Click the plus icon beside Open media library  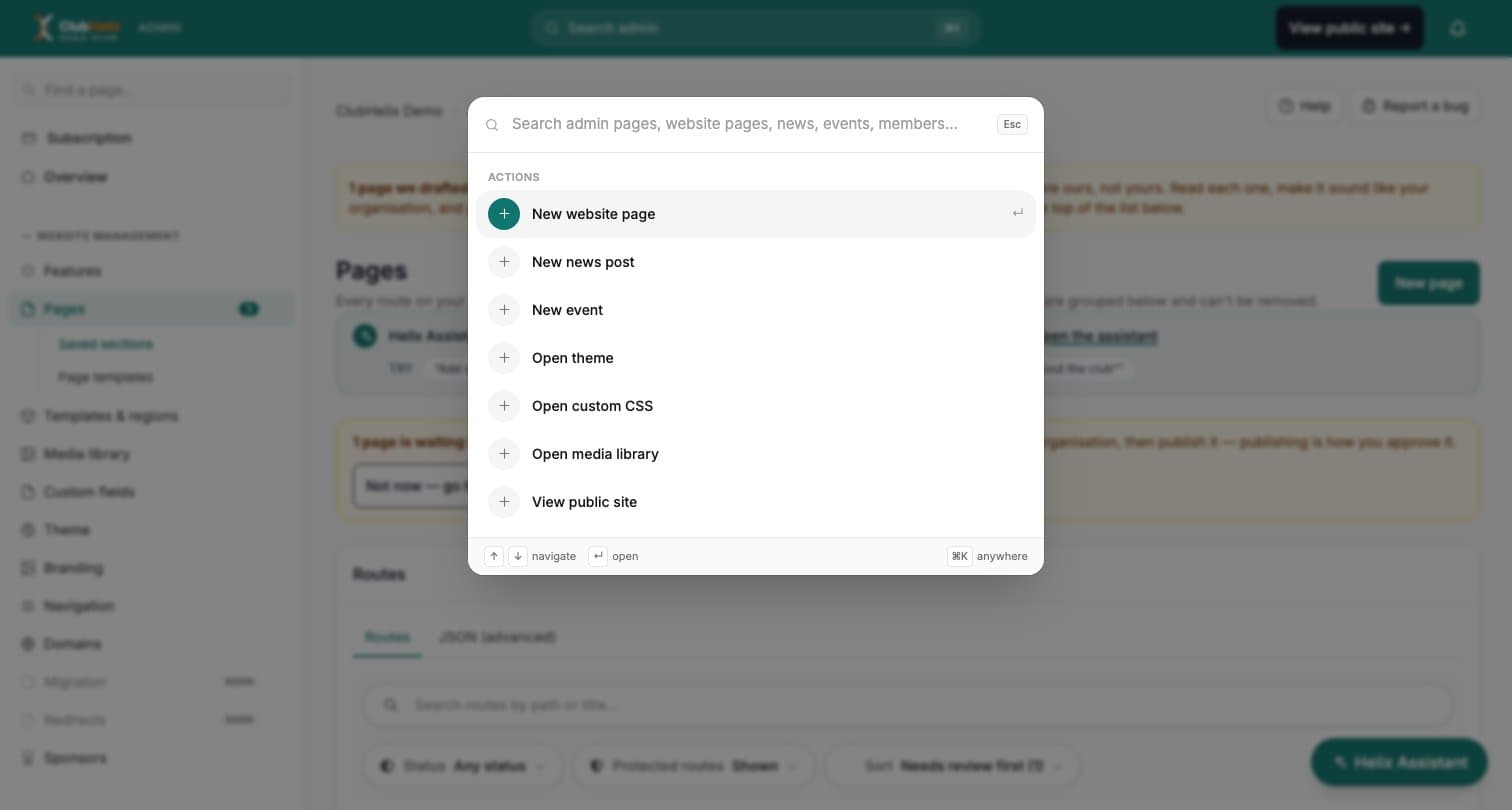pyautogui.click(x=504, y=454)
